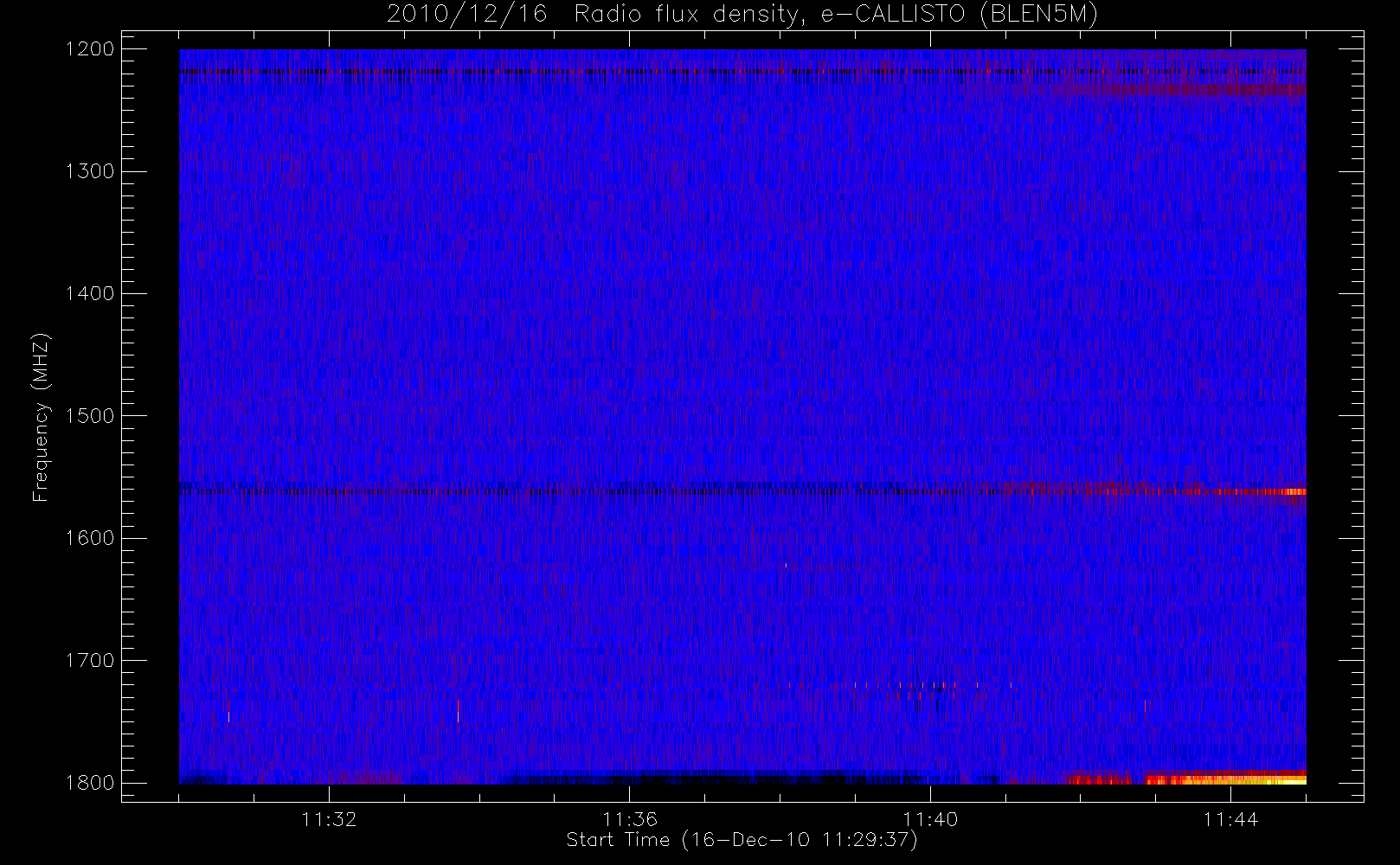Viewport: 1400px width, 865px height.
Task: Click the 1500 frequency tick label
Action: tap(90, 416)
